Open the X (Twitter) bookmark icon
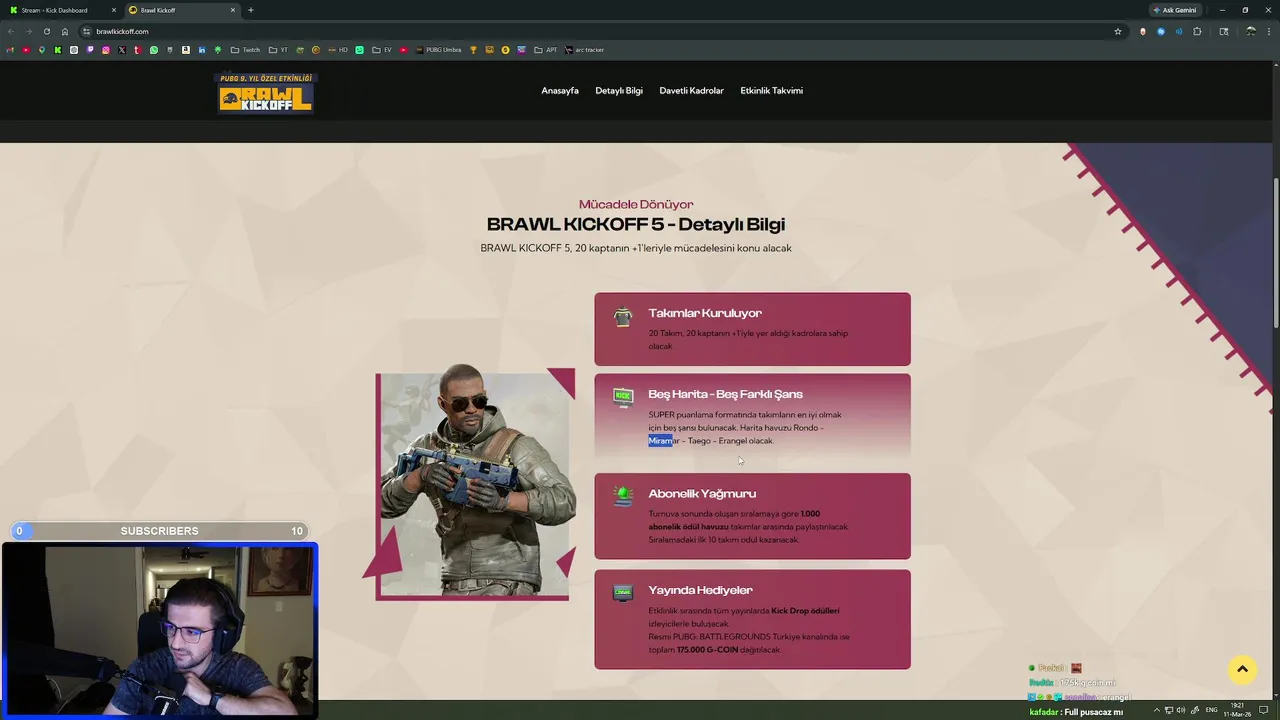This screenshot has height=720, width=1280. [122, 50]
